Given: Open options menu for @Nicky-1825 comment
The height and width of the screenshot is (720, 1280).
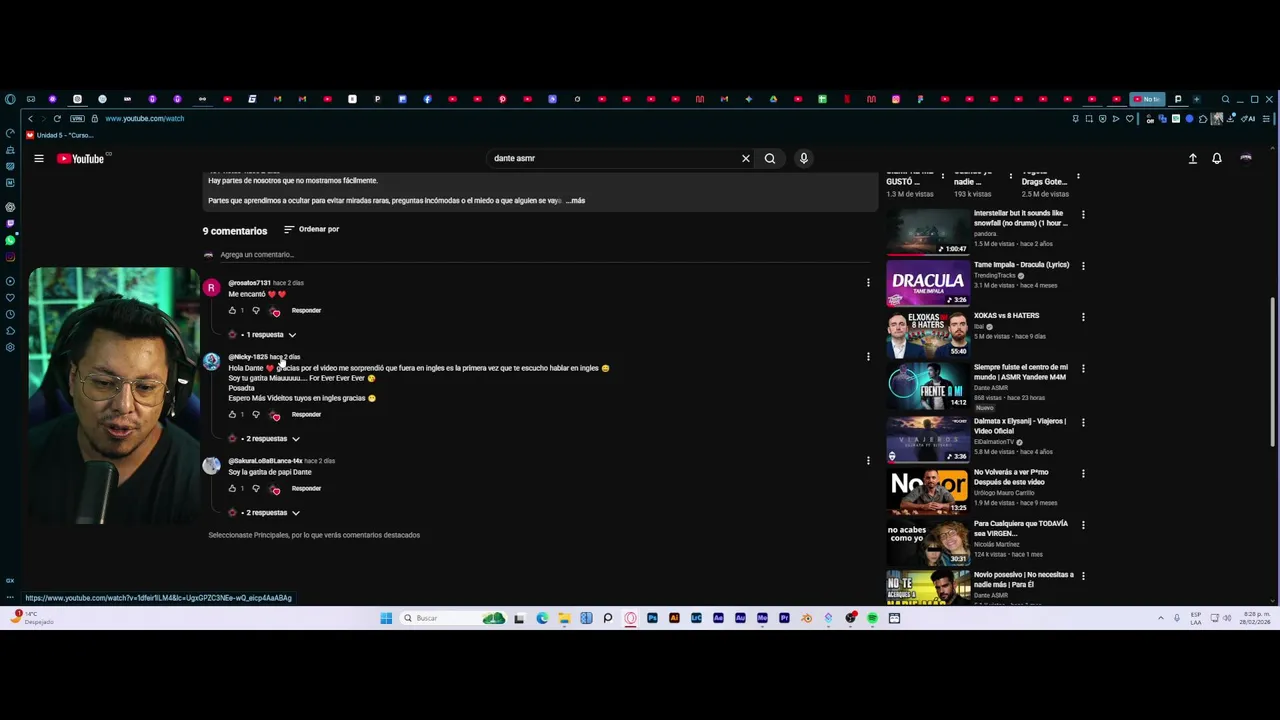Looking at the screenshot, I should click(x=868, y=356).
